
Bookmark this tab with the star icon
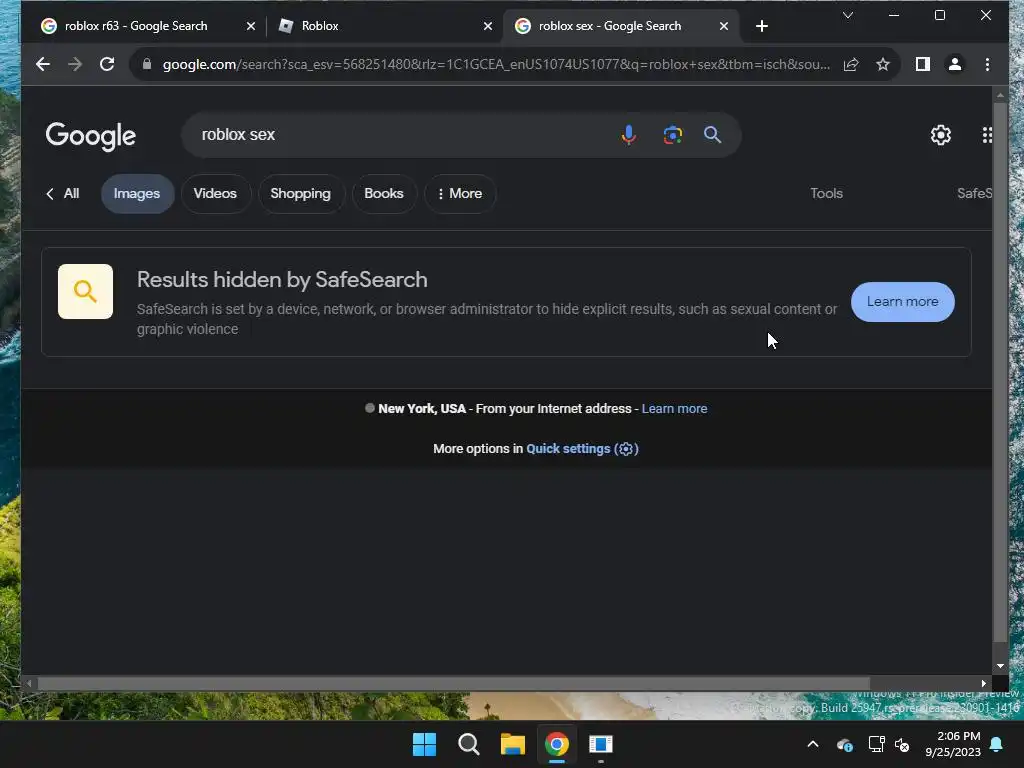[883, 64]
